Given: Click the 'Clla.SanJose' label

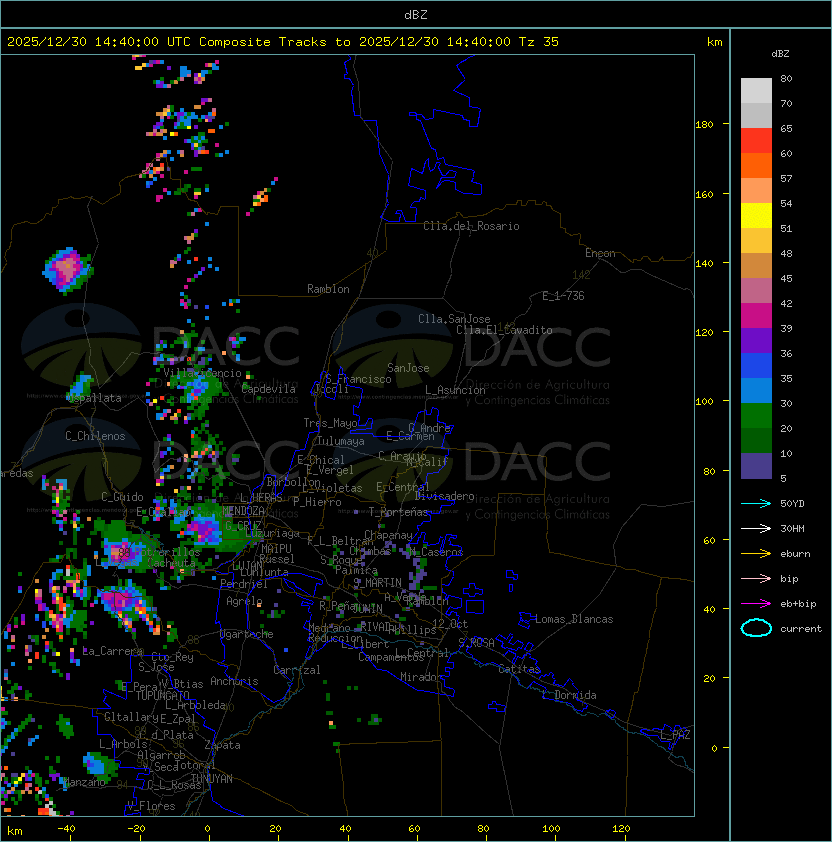Looking at the screenshot, I should click(454, 319).
